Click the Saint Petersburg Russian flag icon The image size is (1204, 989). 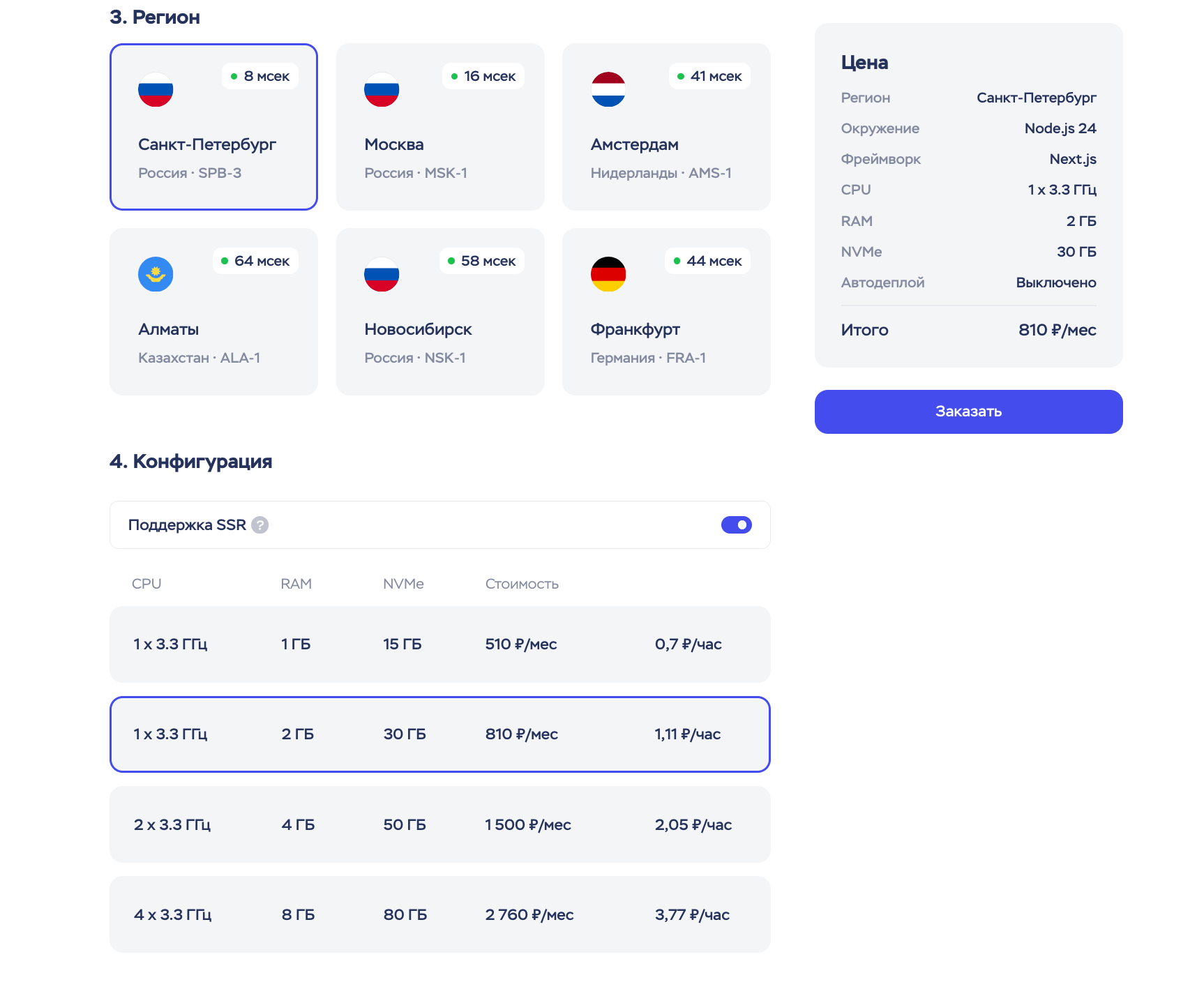pyautogui.click(x=156, y=90)
